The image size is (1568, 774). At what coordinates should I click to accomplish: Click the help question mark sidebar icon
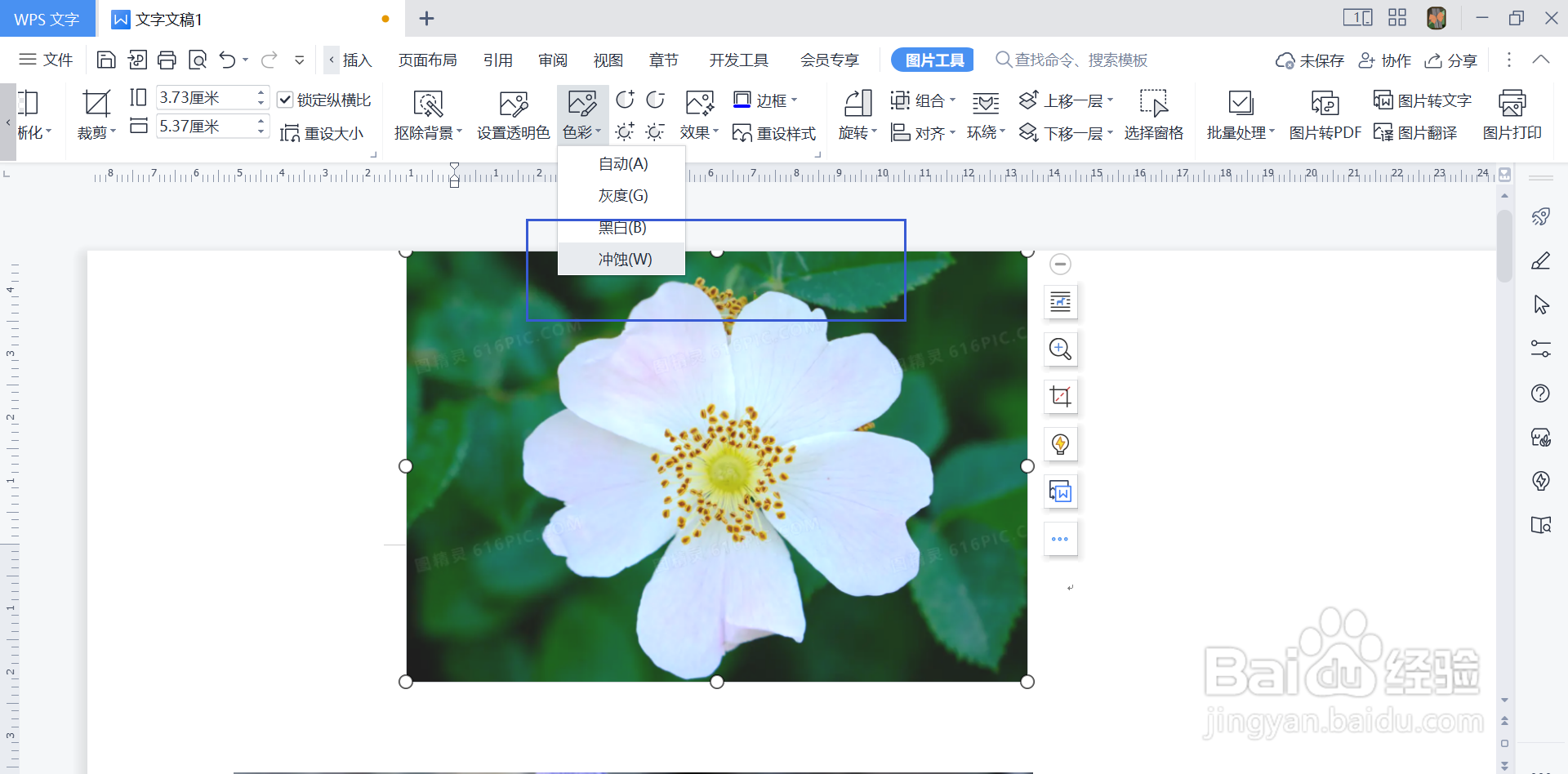[x=1540, y=394]
